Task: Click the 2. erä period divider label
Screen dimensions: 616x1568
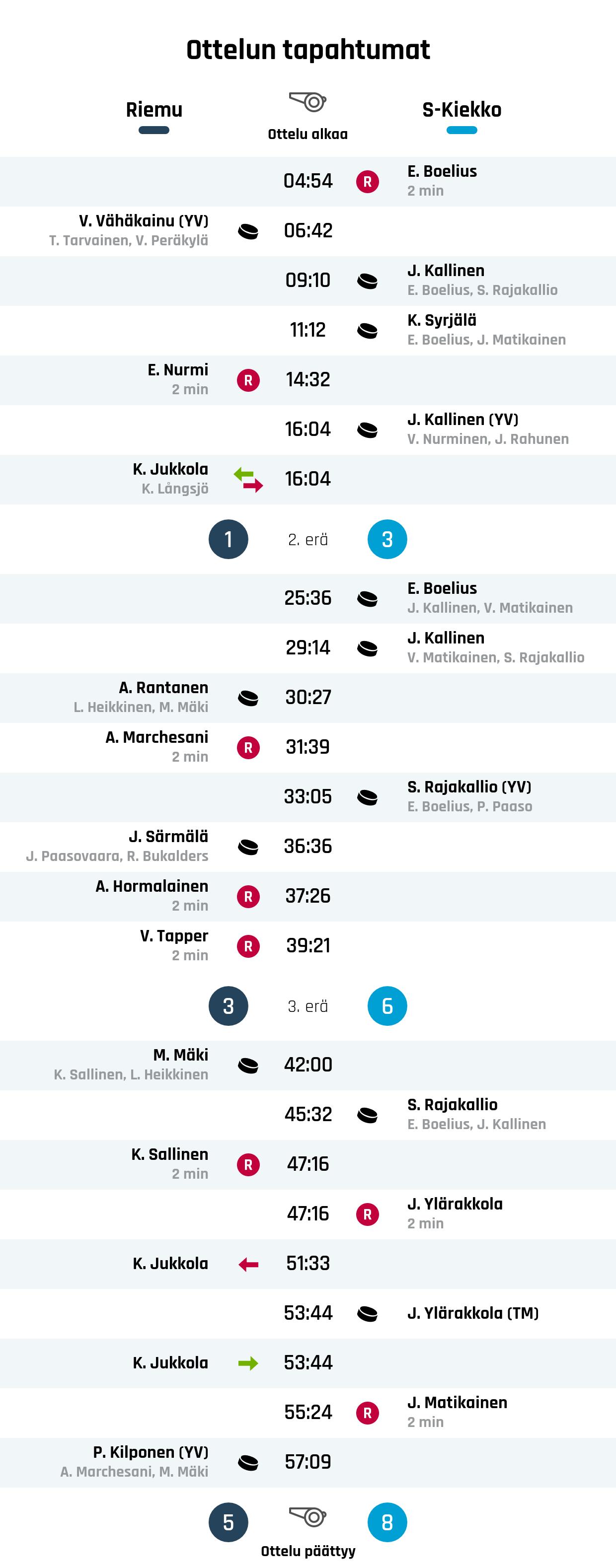Action: 308,540
